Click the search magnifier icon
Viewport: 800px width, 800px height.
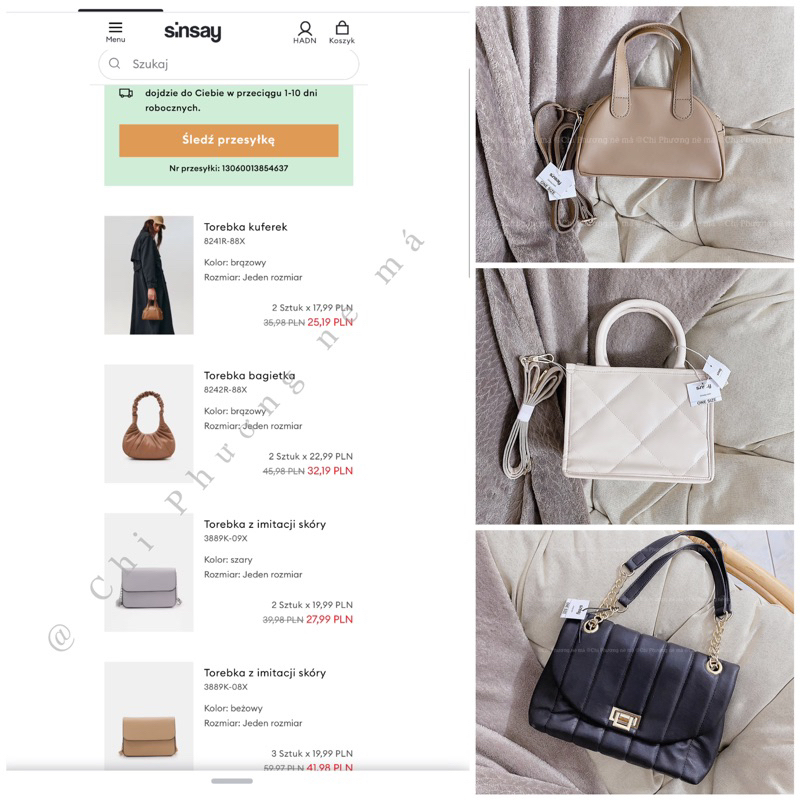coord(115,63)
